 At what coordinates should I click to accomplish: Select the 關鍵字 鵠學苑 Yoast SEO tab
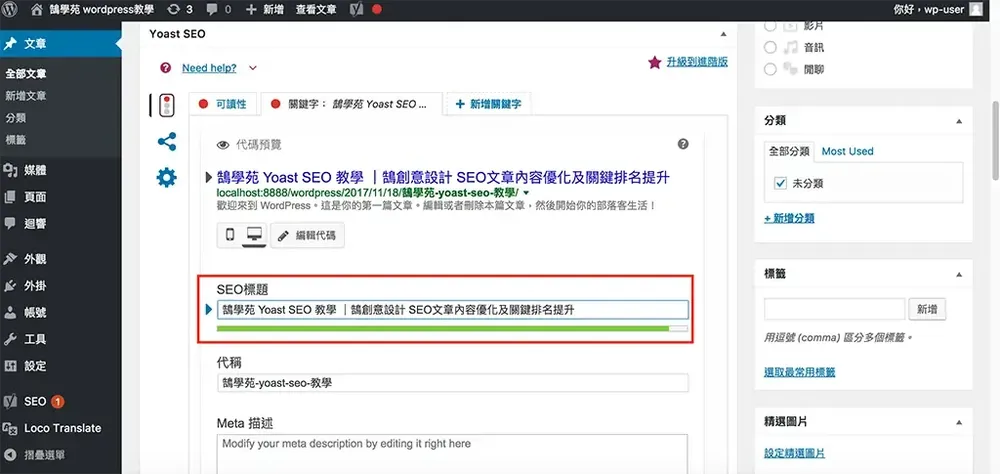click(351, 104)
